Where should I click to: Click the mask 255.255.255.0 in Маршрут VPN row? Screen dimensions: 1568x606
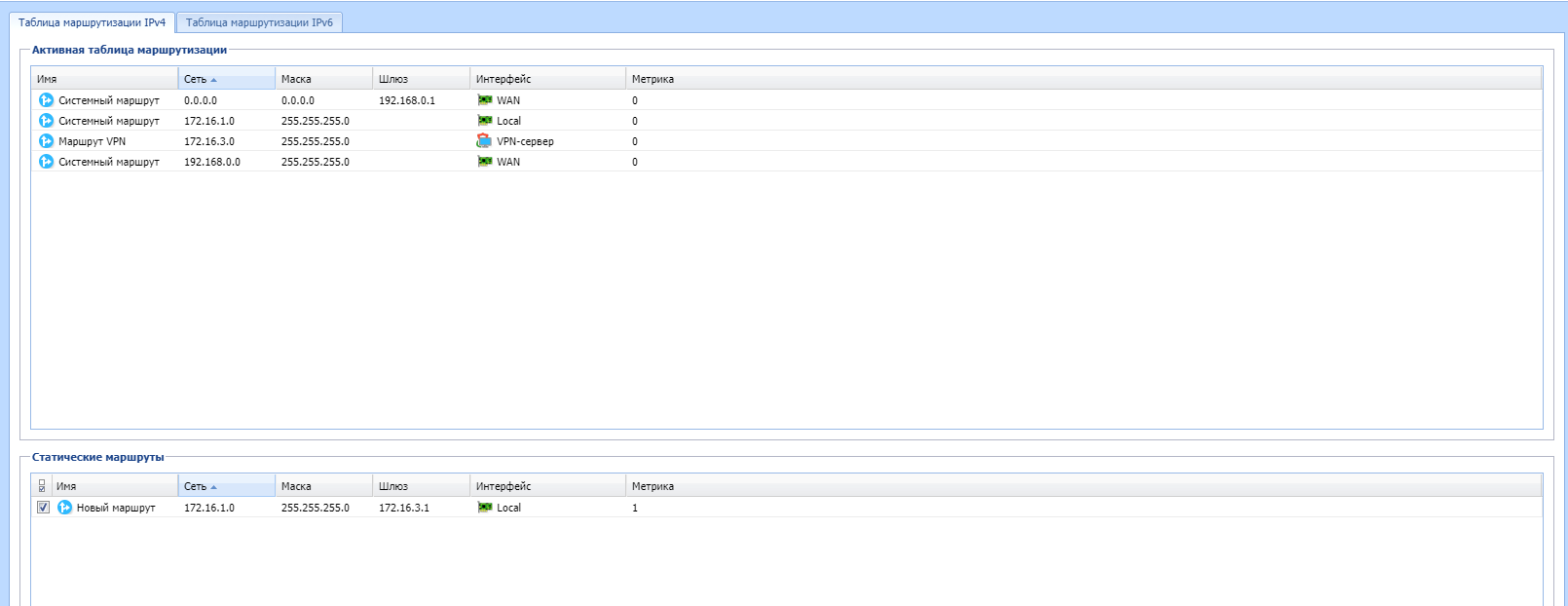pos(316,141)
